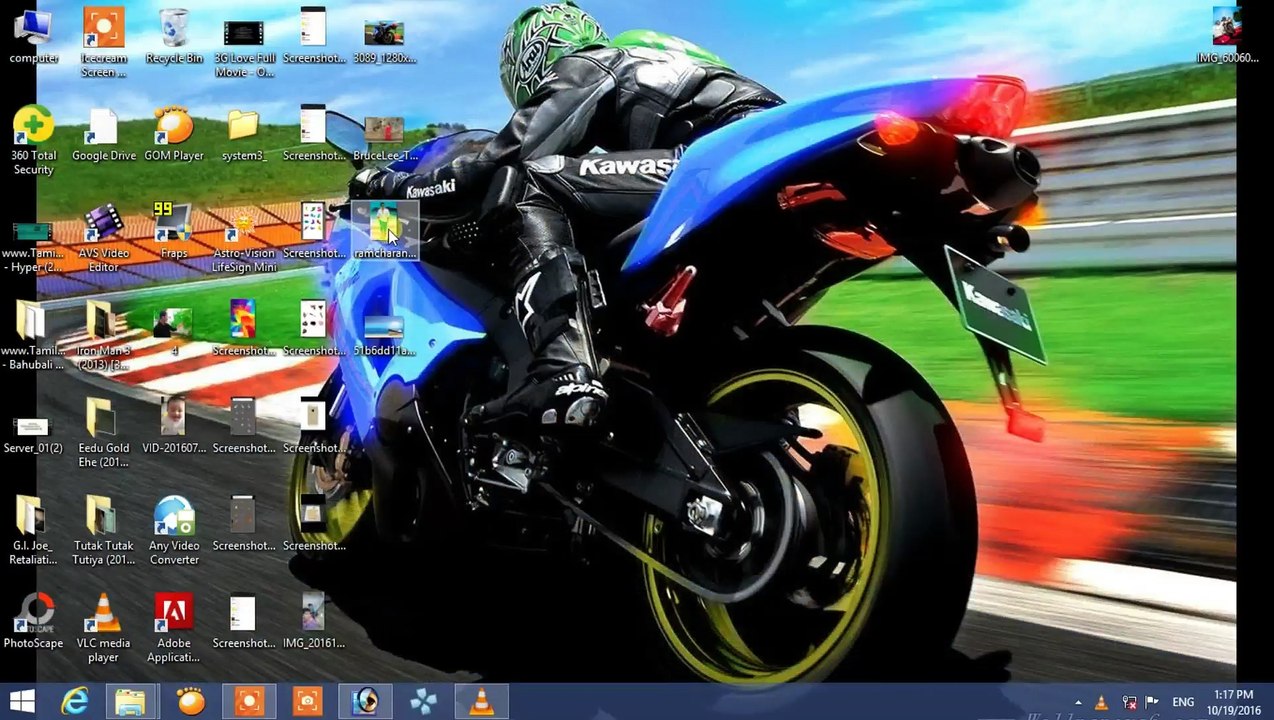Select the Adobe Application desktop shortcut
Image resolution: width=1274 pixels, height=720 pixels.
[x=174, y=628]
